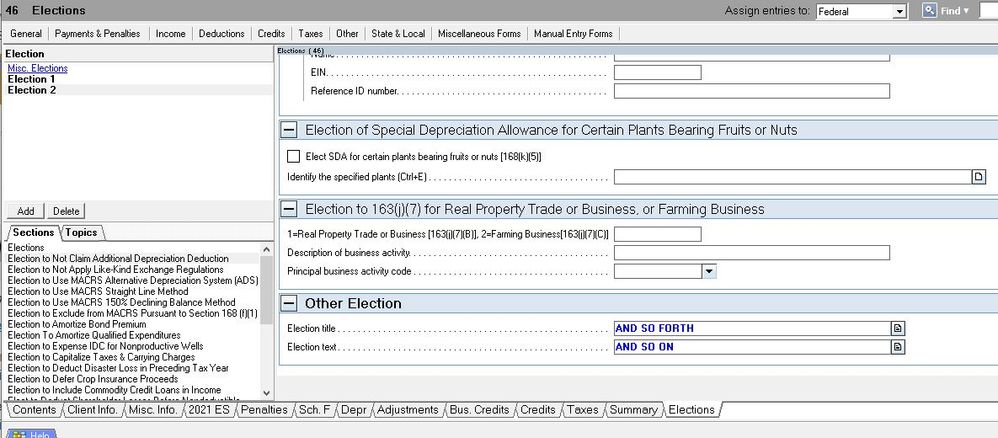Open detail icon beside Election text field
Image resolution: width=998 pixels, height=438 pixels.
point(897,347)
